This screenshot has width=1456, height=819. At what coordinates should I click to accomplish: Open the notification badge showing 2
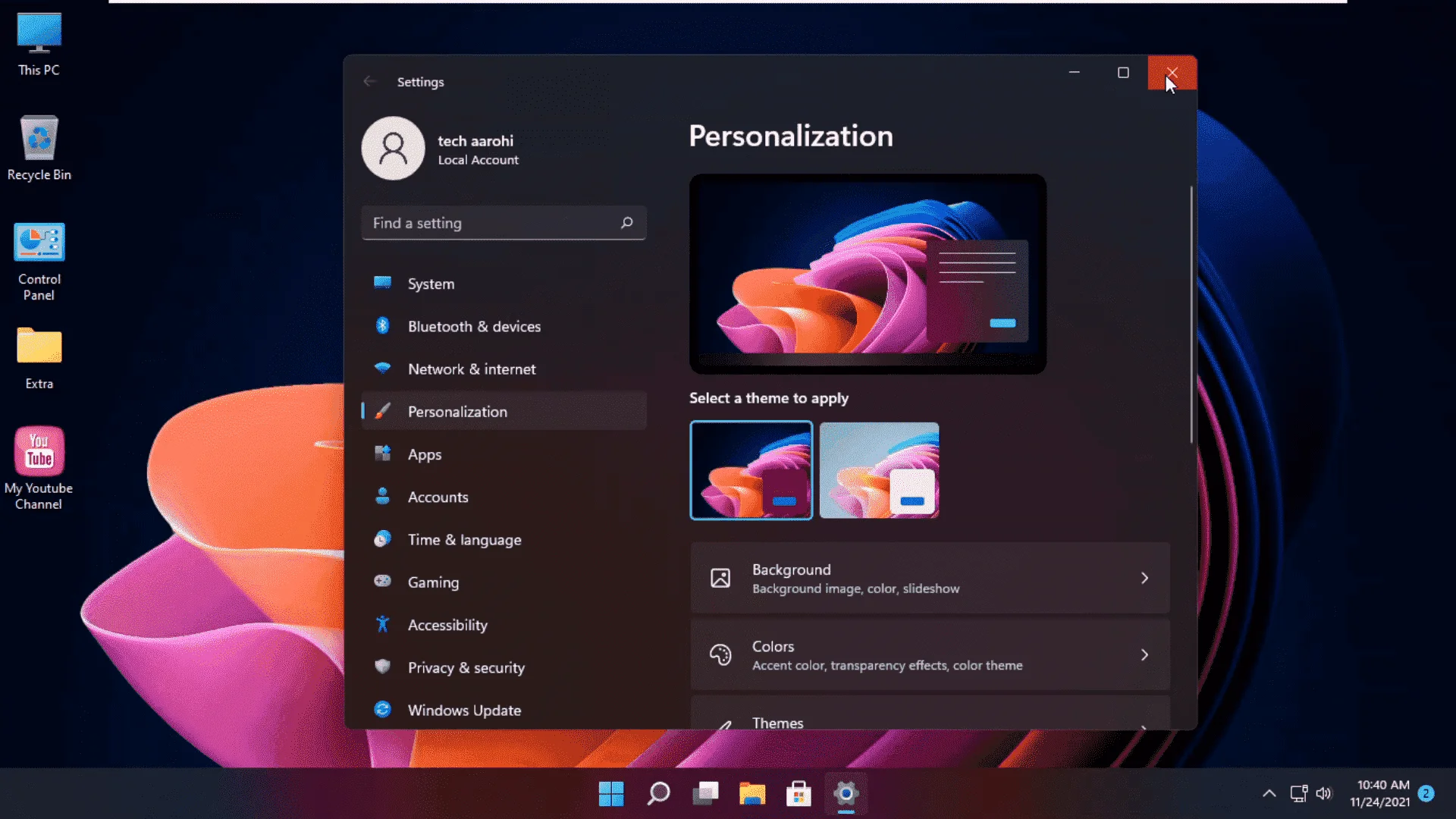(x=1426, y=793)
